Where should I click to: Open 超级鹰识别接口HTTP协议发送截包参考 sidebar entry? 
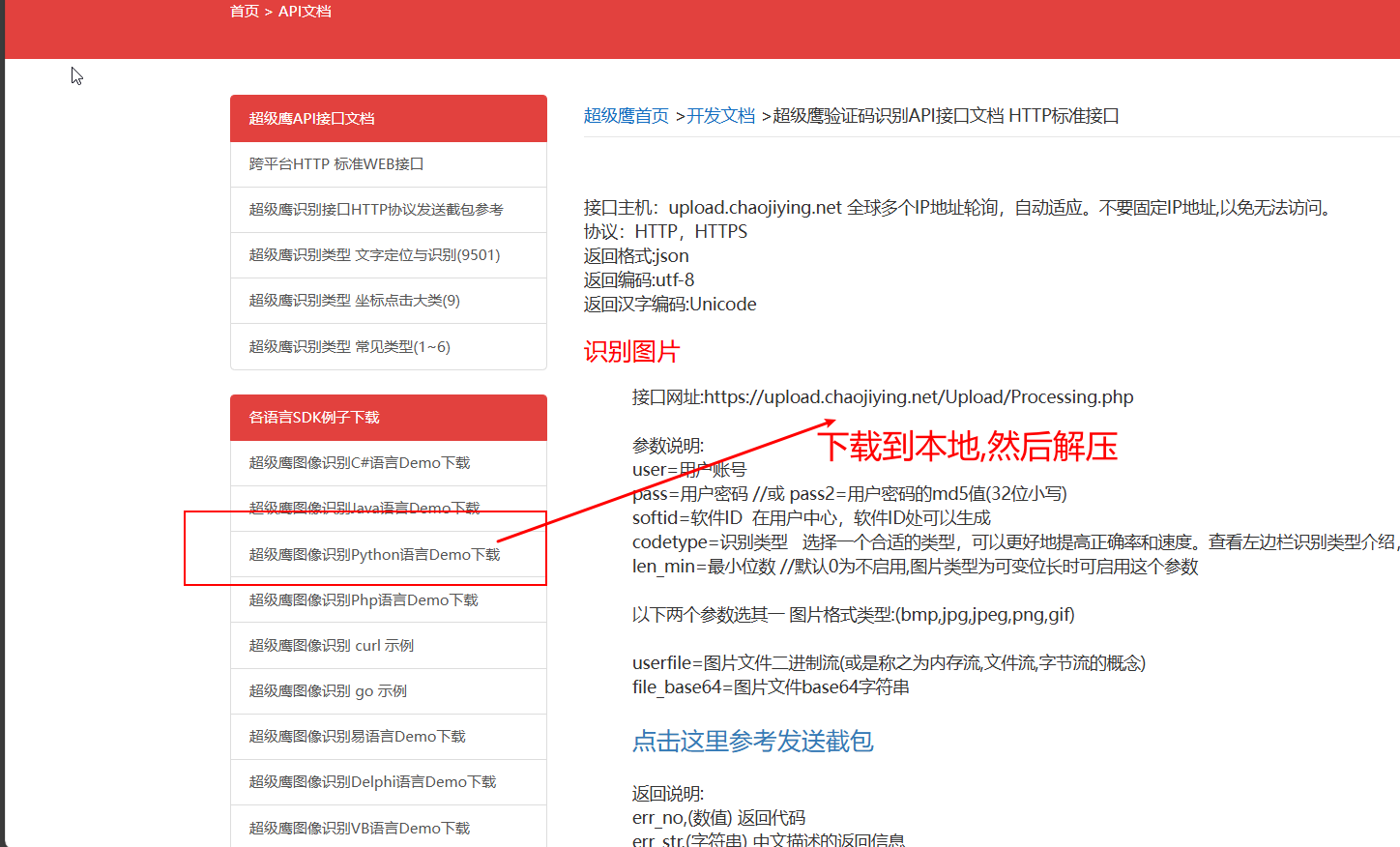click(x=375, y=210)
